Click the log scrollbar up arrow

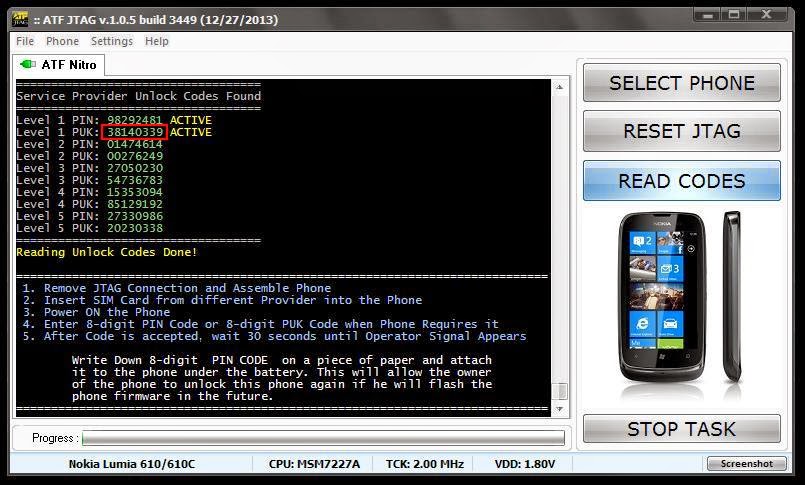pos(560,87)
